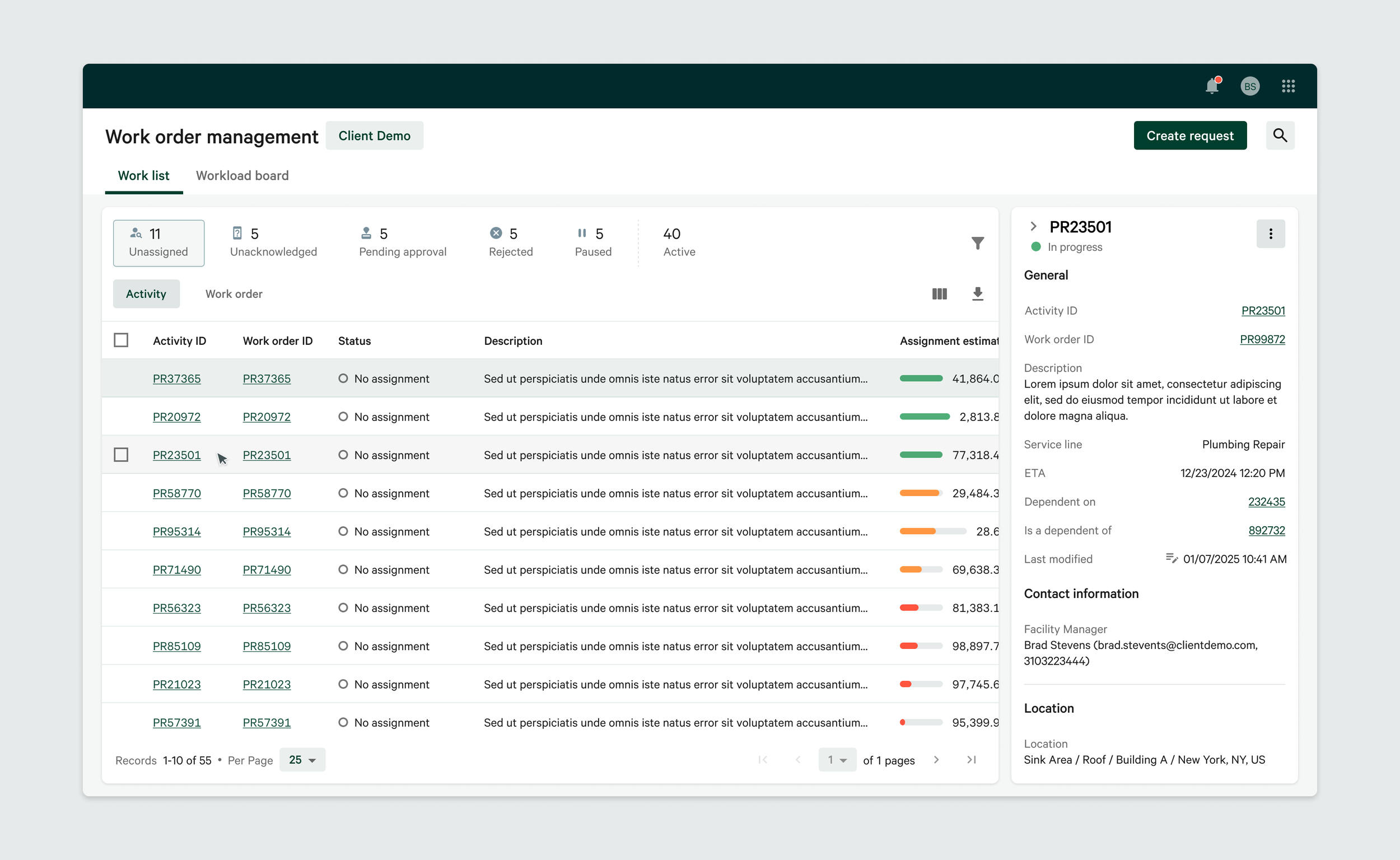Switch to Workload board tab
Viewport: 1400px width, 860px height.
(x=242, y=176)
